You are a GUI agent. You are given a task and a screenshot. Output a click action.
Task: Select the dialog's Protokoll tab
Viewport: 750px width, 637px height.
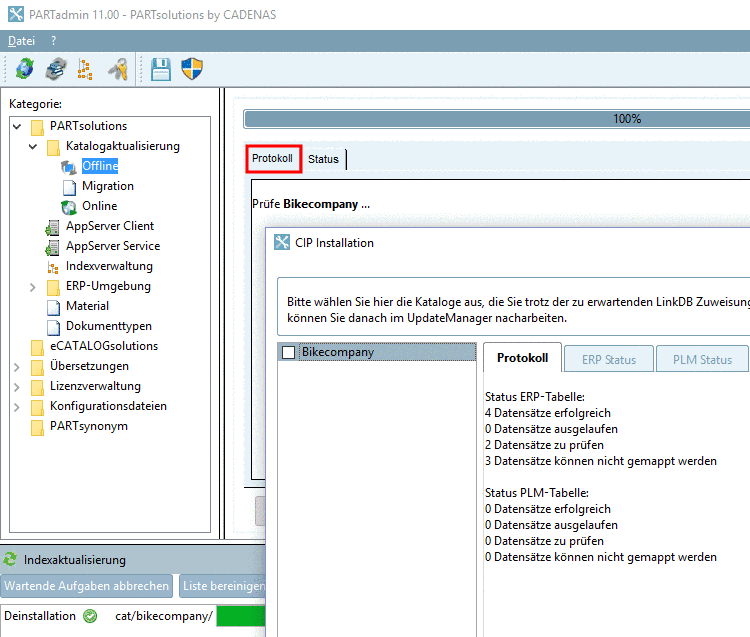pos(522,358)
